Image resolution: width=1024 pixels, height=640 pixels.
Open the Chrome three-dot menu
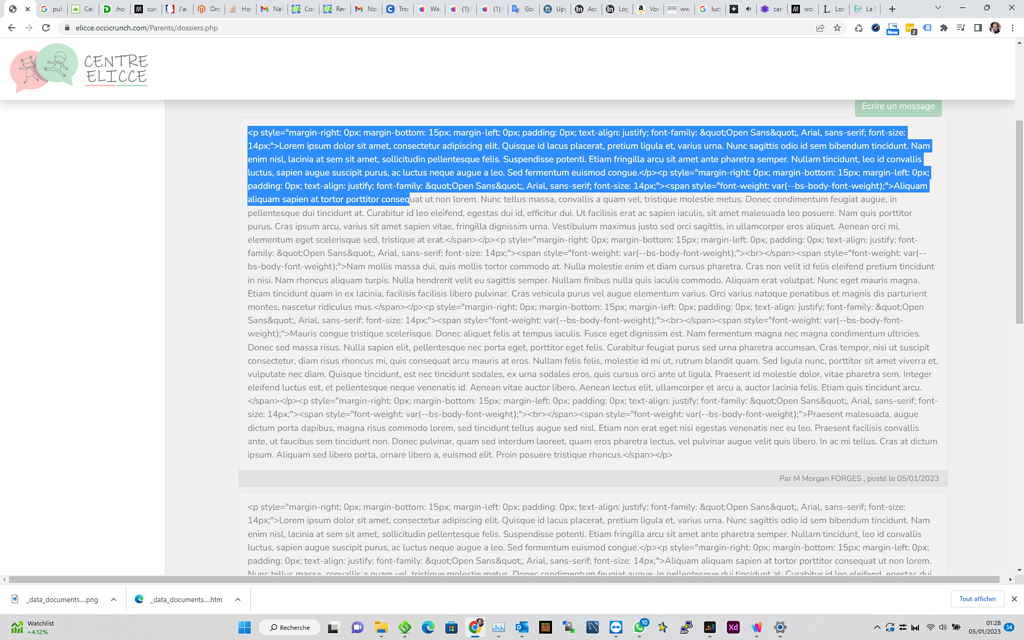(x=1012, y=29)
